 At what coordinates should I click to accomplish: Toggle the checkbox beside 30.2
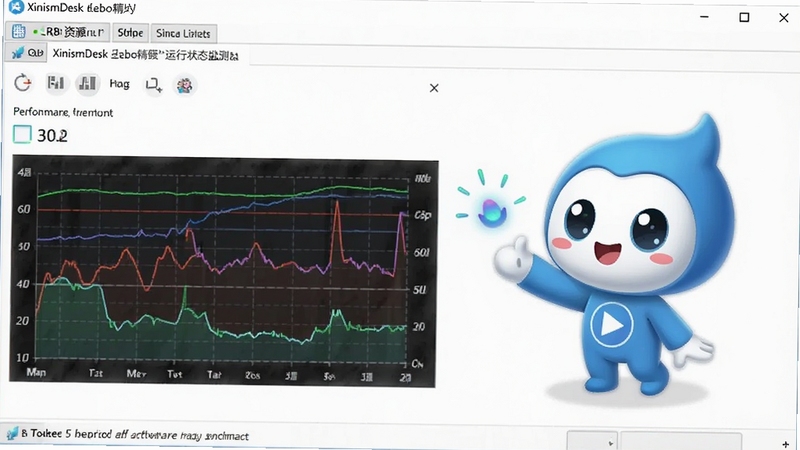[x=22, y=135]
